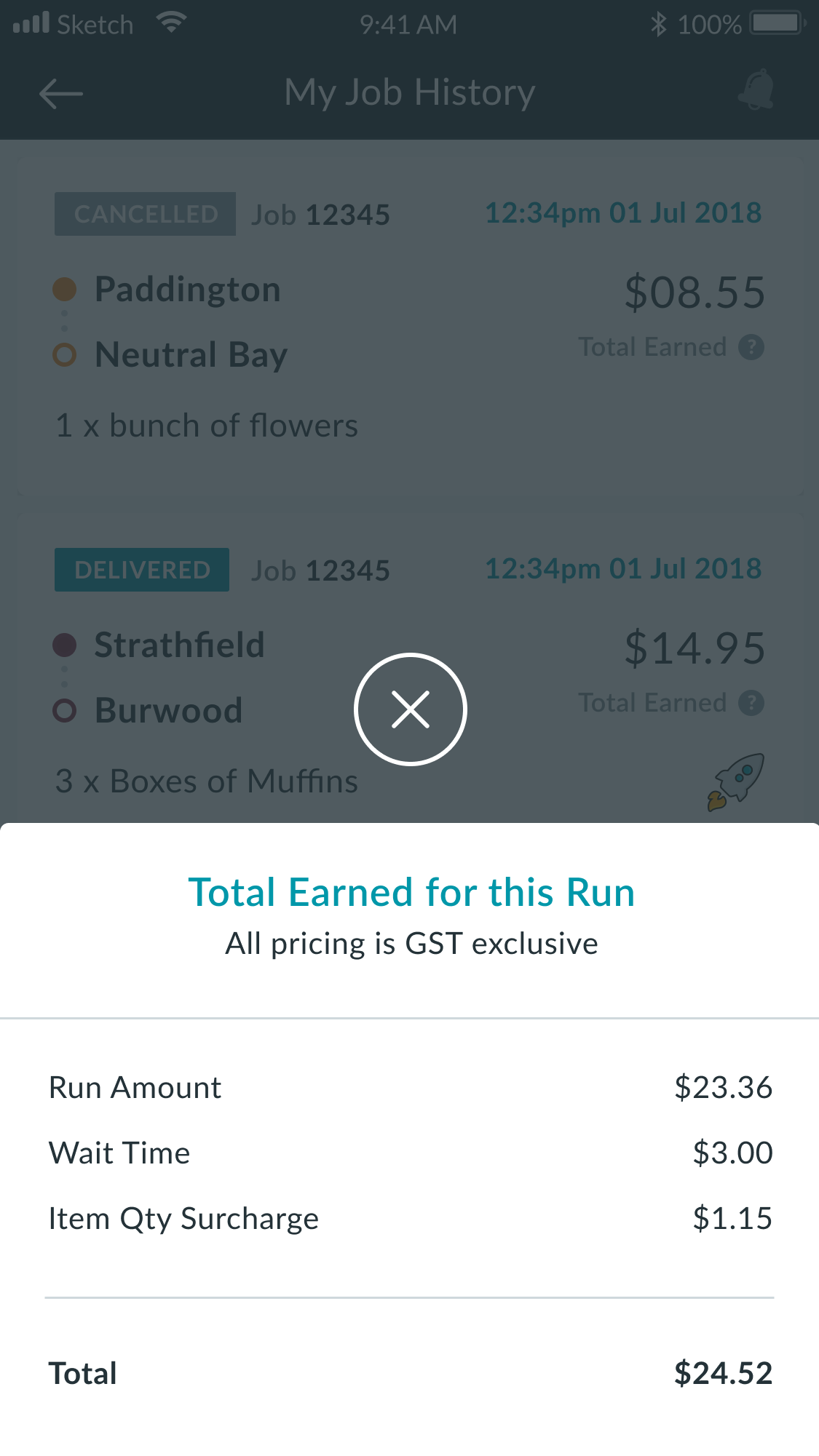The width and height of the screenshot is (819, 1456).
Task: Tap the My Job History title
Action: pyautogui.click(x=410, y=93)
